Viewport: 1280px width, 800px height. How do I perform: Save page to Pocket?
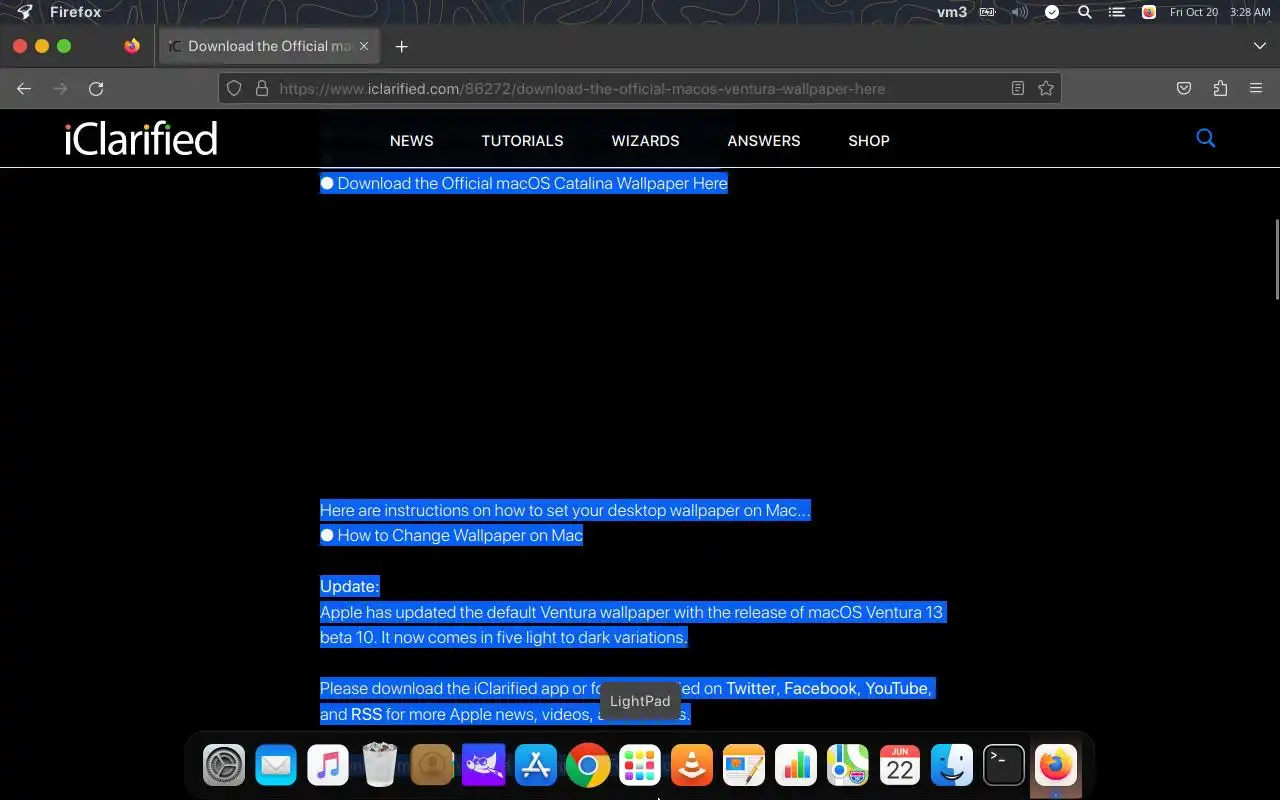click(1184, 89)
